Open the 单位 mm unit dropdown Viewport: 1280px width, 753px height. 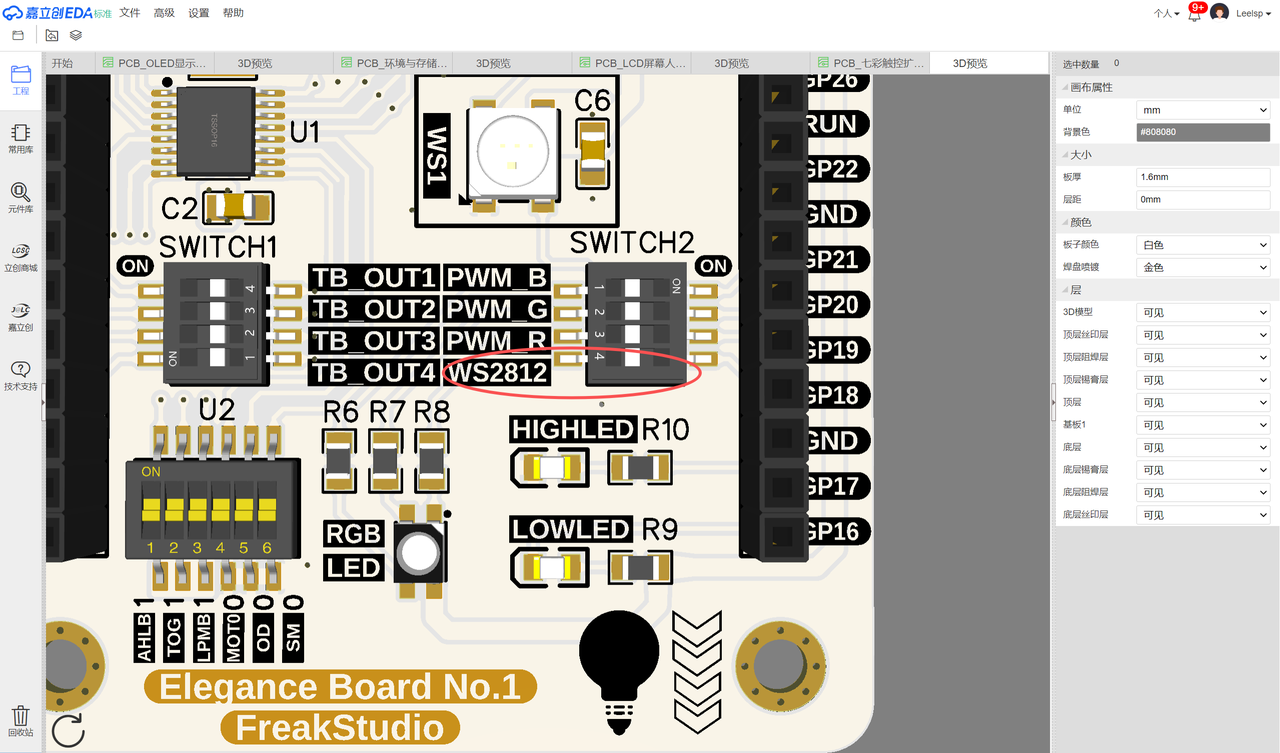coord(1204,110)
